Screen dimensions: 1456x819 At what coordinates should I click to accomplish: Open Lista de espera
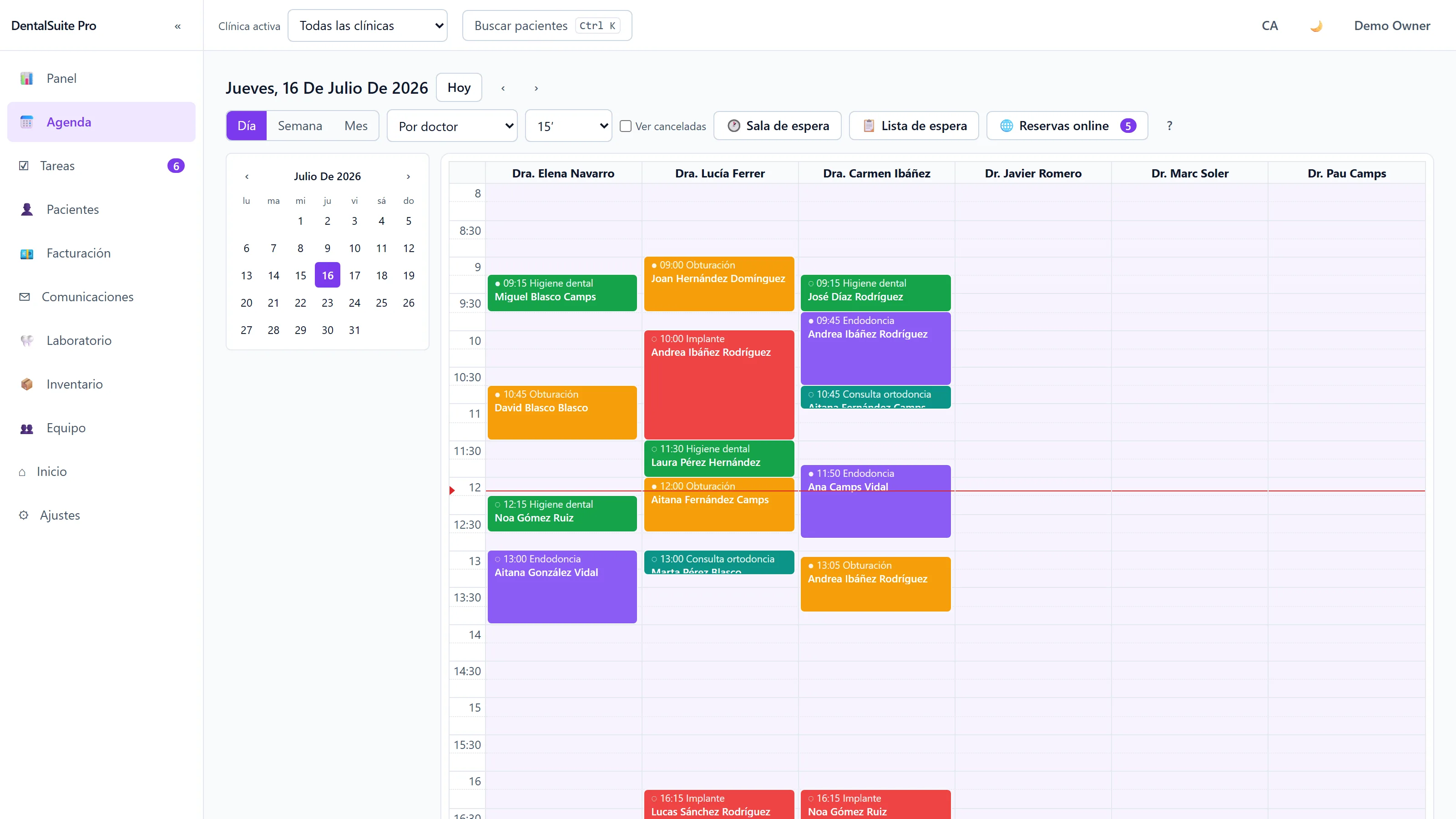tap(913, 126)
